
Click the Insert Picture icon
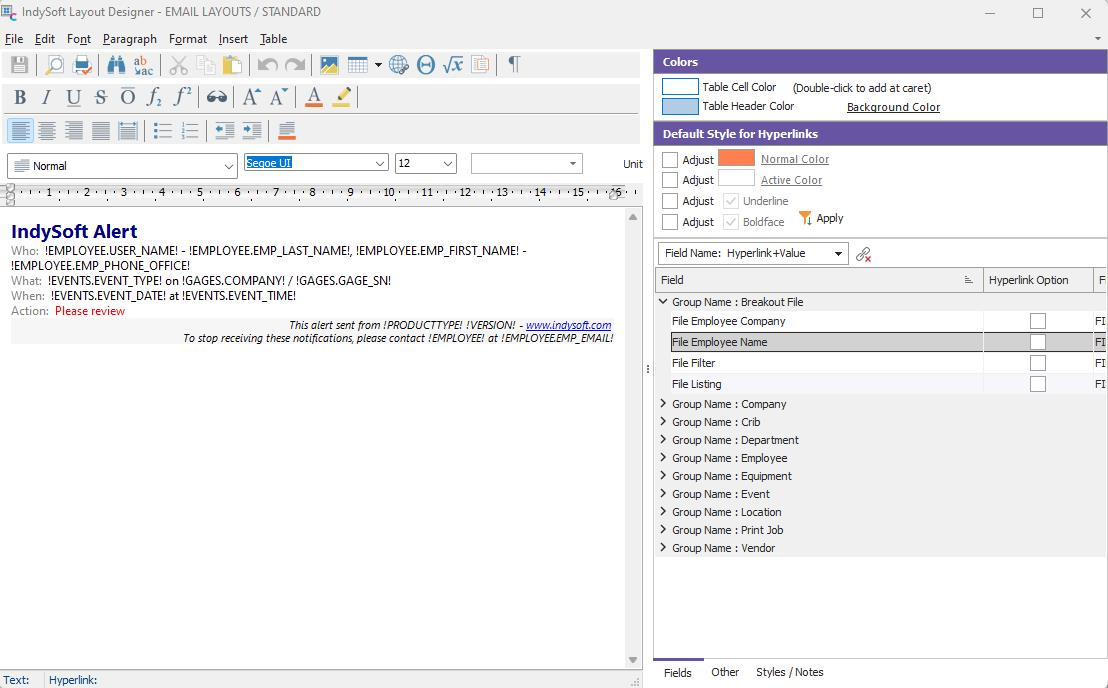coord(328,65)
